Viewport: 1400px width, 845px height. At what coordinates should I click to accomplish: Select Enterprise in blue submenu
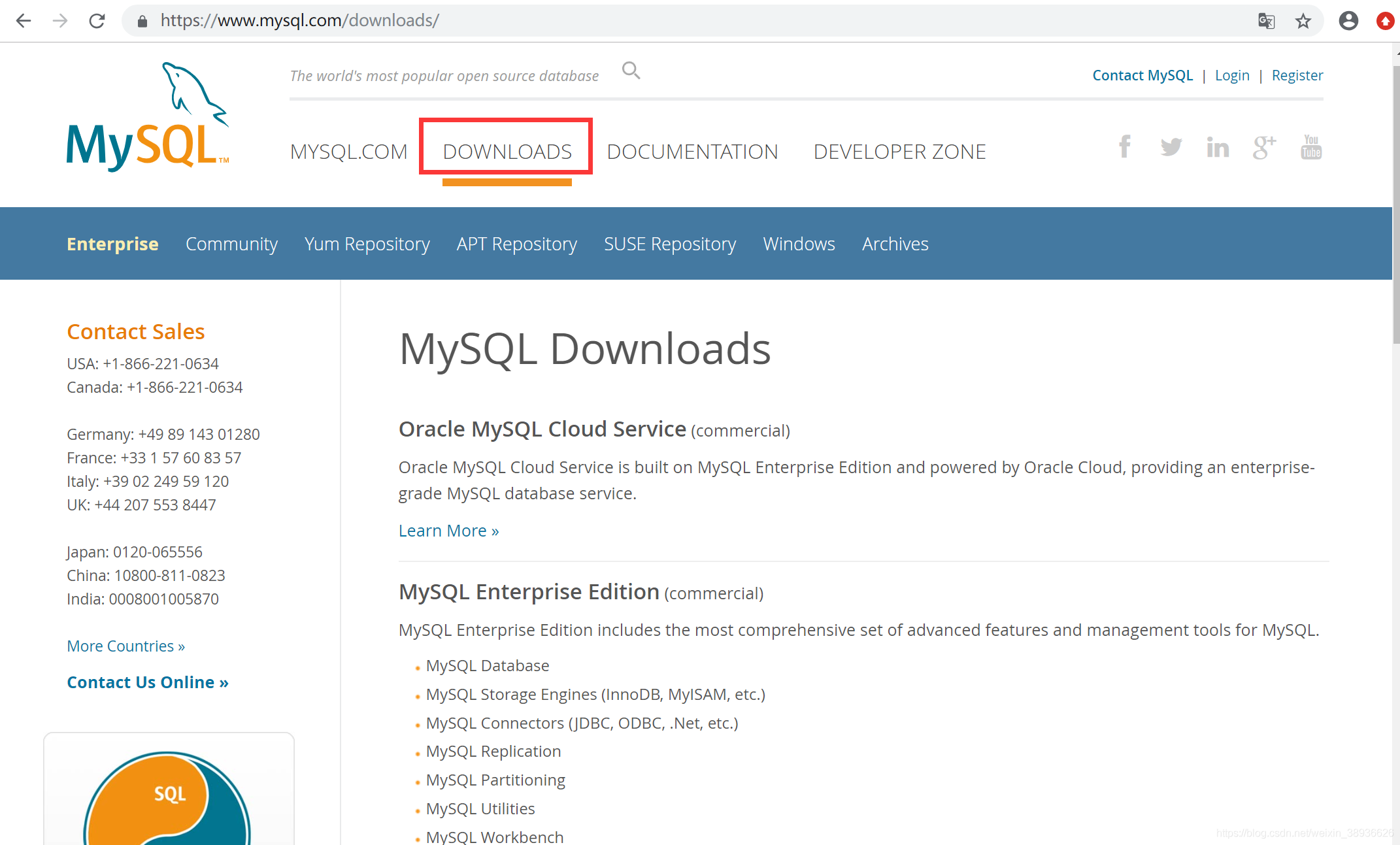112,244
